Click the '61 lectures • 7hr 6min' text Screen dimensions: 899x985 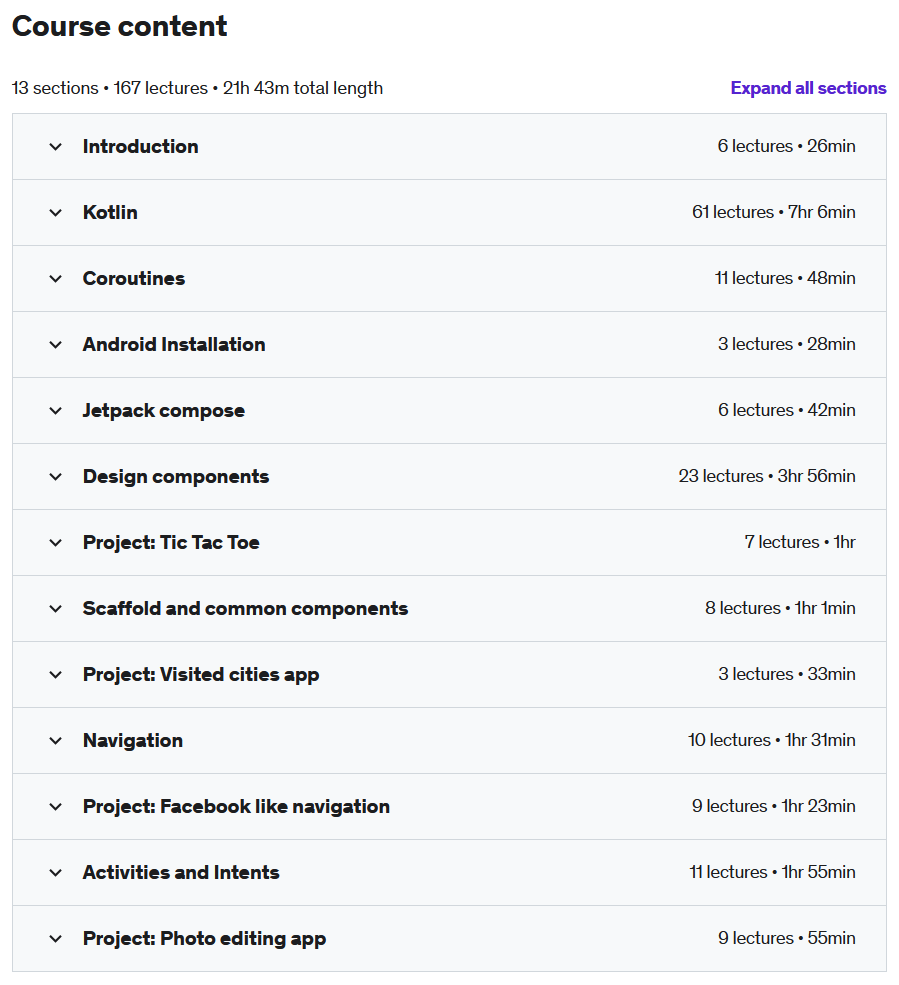(x=774, y=212)
